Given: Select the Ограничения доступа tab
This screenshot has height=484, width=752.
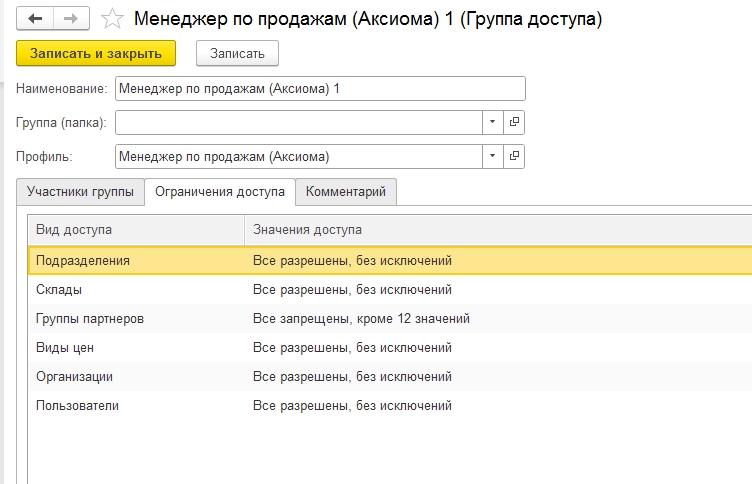Looking at the screenshot, I should (219, 191).
